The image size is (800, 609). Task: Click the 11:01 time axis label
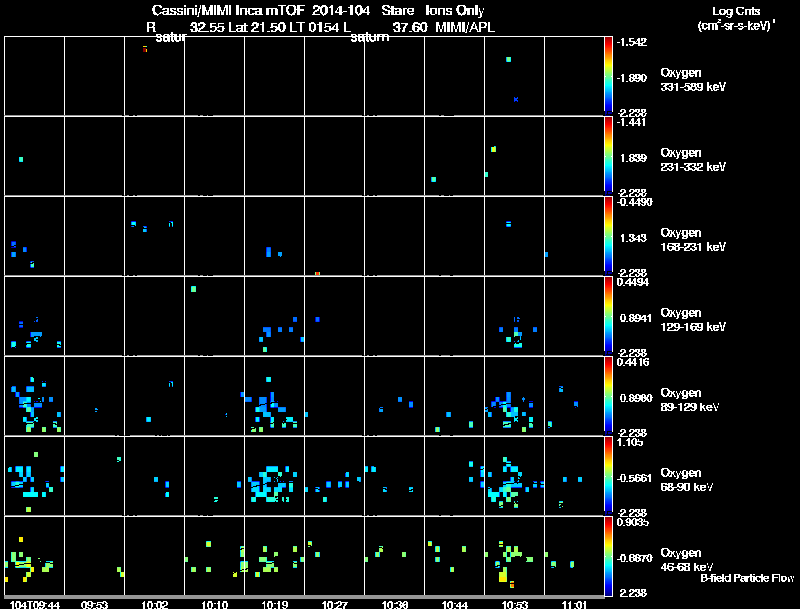tap(574, 605)
